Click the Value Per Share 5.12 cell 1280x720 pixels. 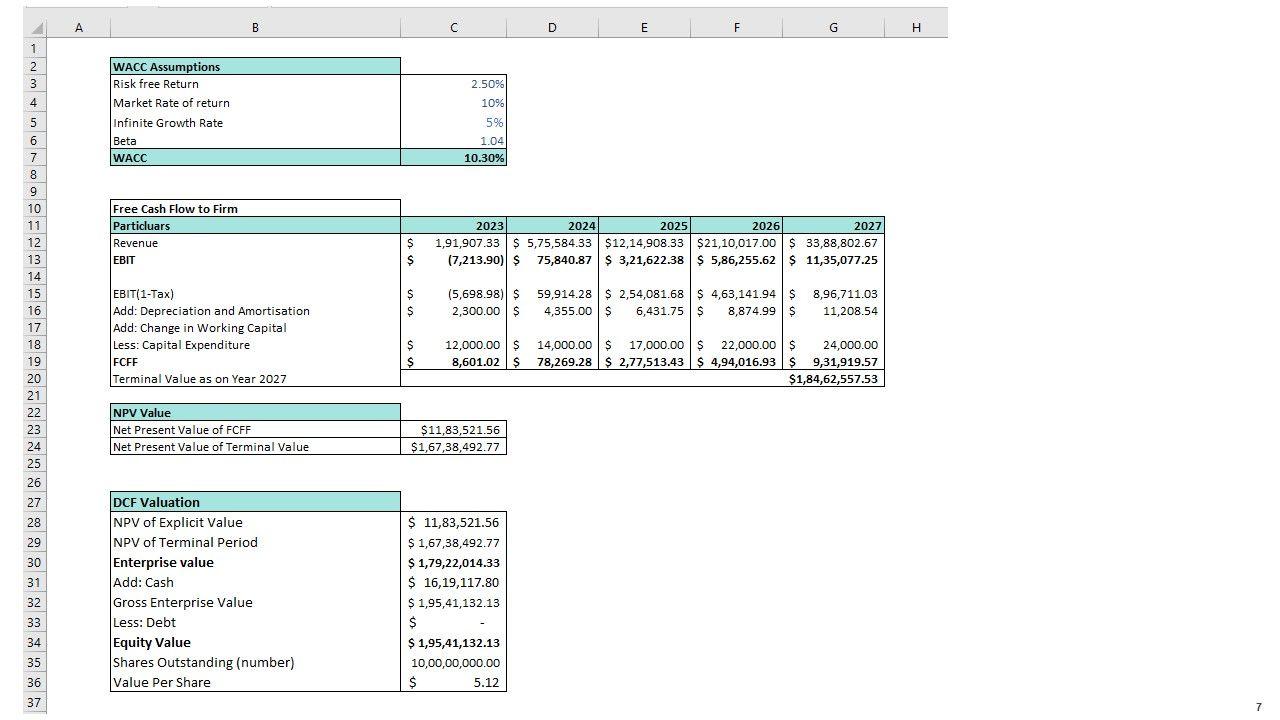(x=454, y=683)
